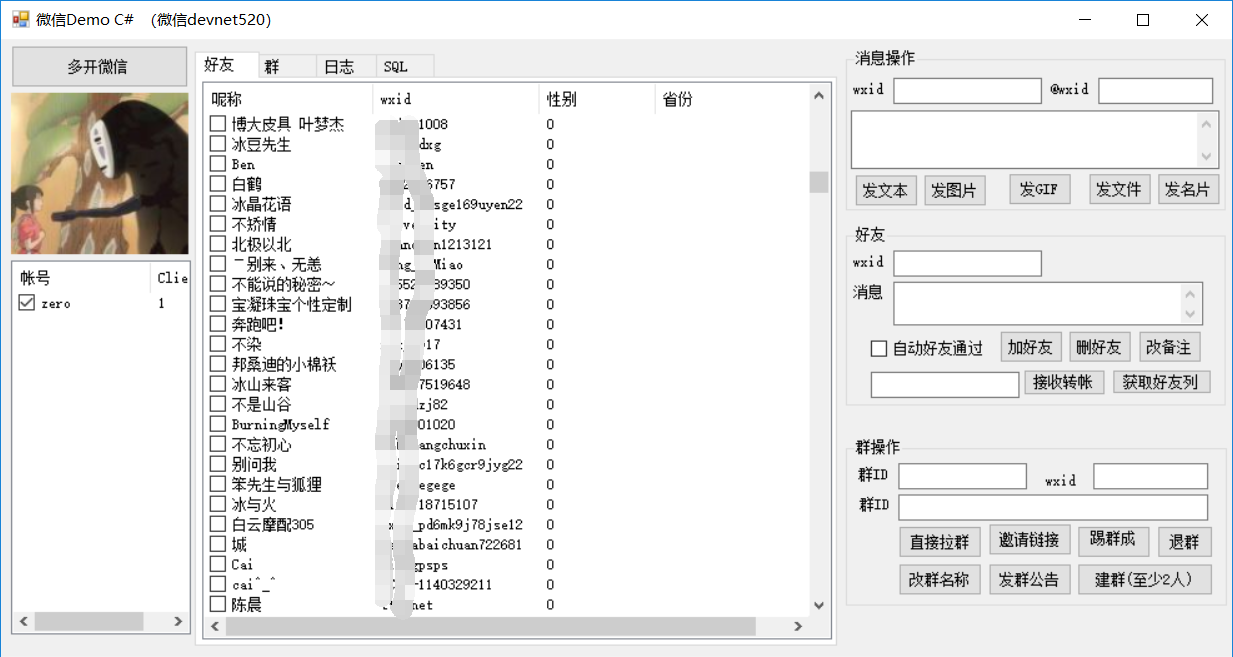Click the 消息 text box in 好友 section
The image size is (1233, 657).
coord(1036,304)
